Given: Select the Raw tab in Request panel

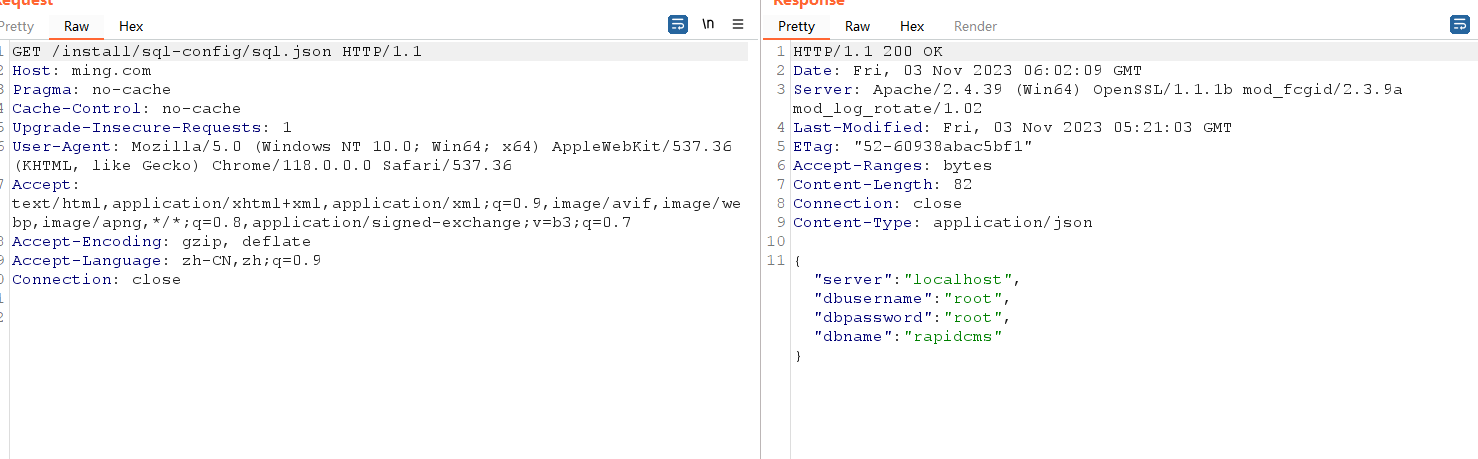Looking at the screenshot, I should (76, 27).
